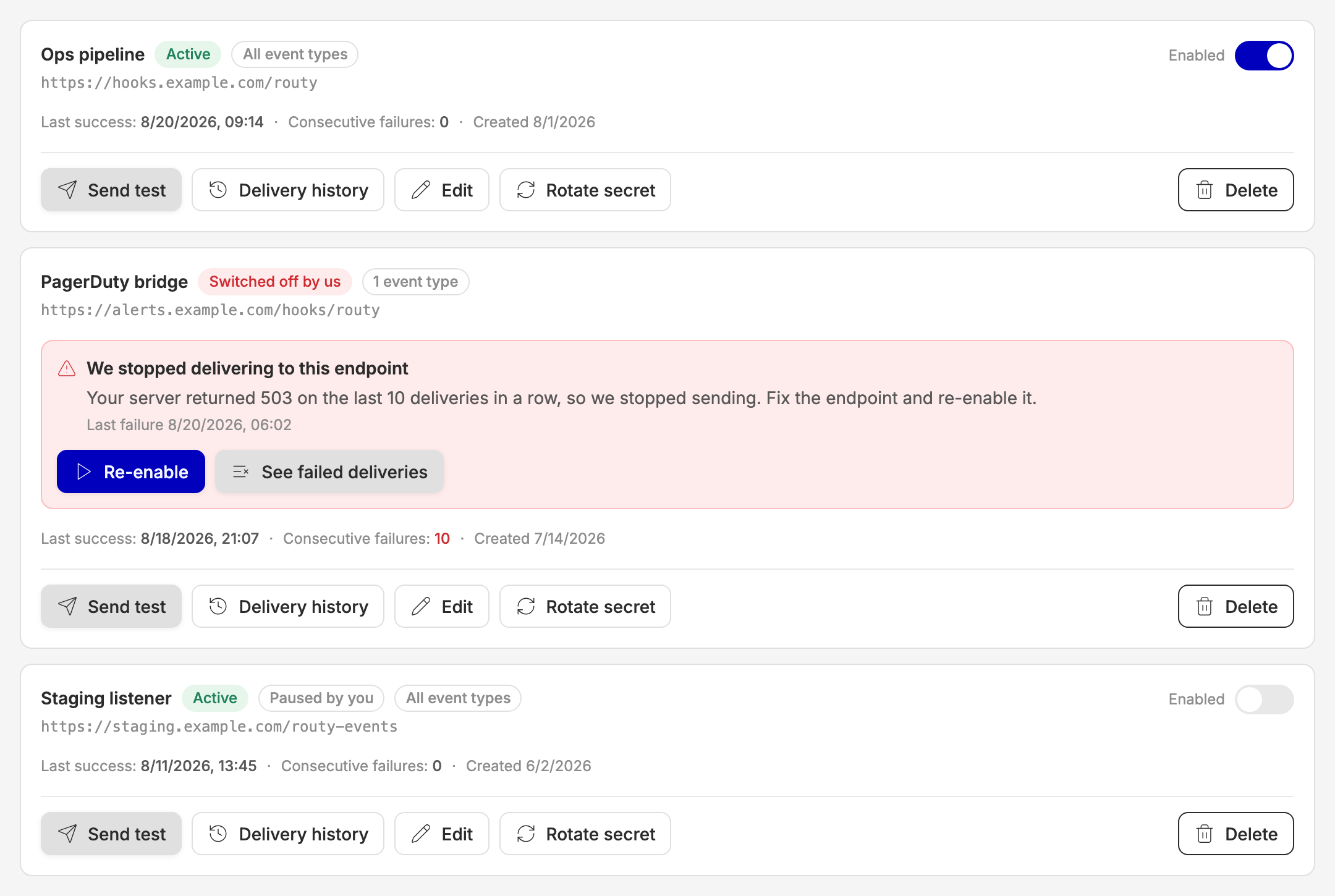Viewport: 1335px width, 896px height.
Task: Delete the PagerDuty bridge webhook
Action: [1236, 606]
